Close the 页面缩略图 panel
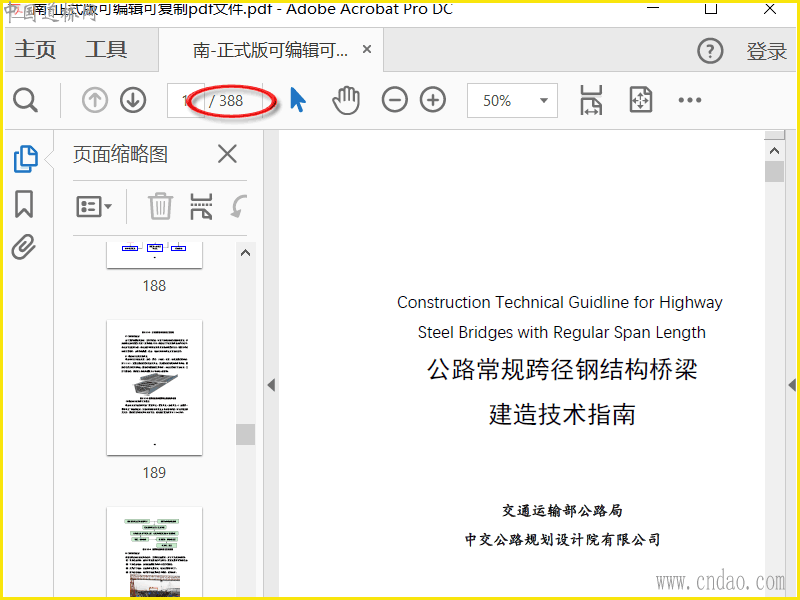The height and width of the screenshot is (600, 800). [227, 154]
